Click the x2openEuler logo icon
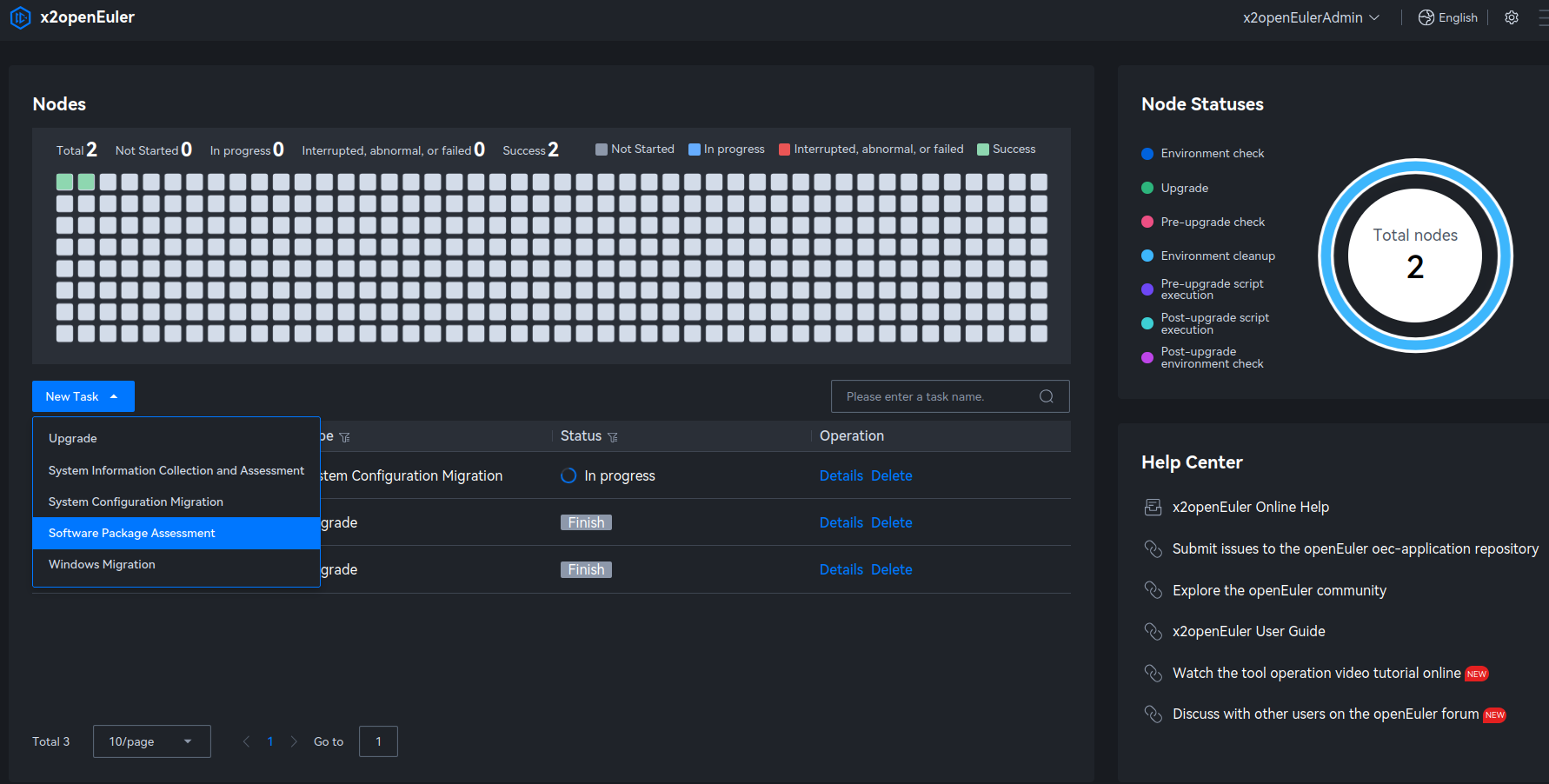The image size is (1549, 784). pos(20,17)
